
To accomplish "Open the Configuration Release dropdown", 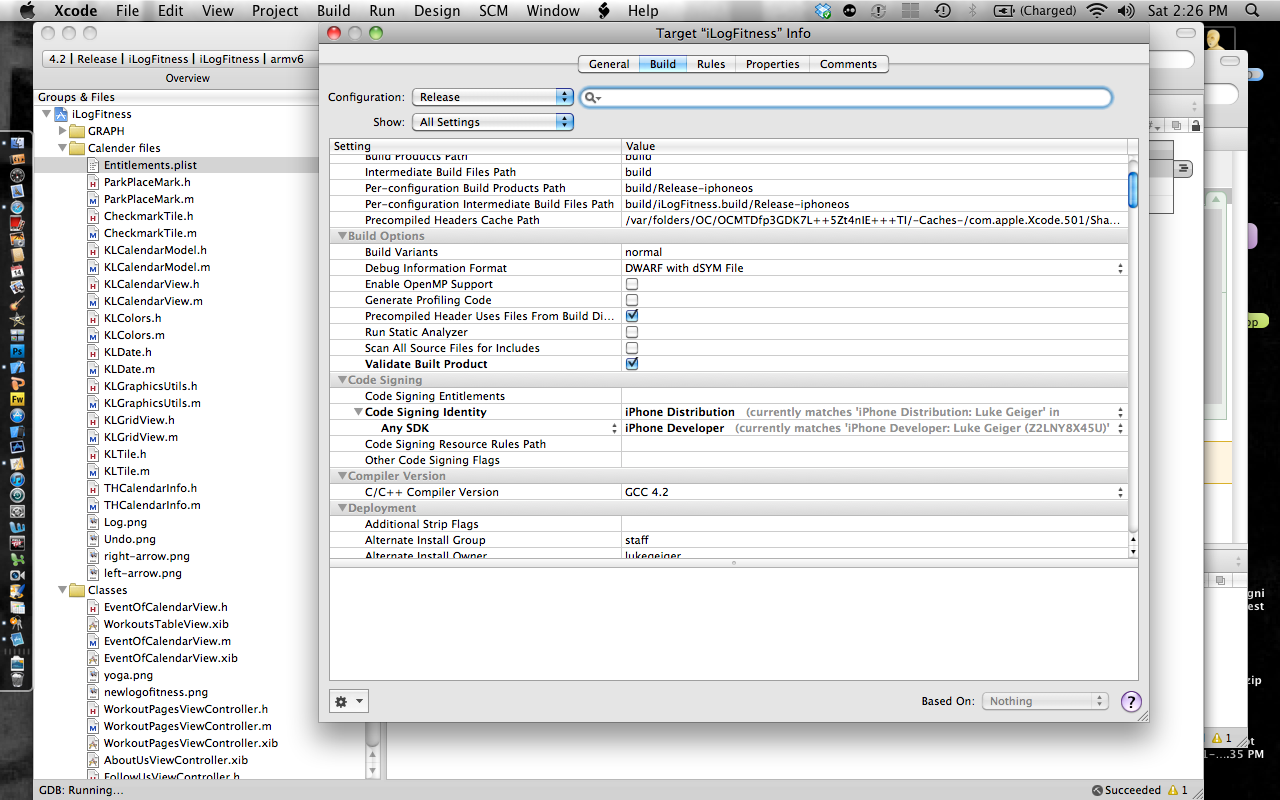I will (x=492, y=97).
